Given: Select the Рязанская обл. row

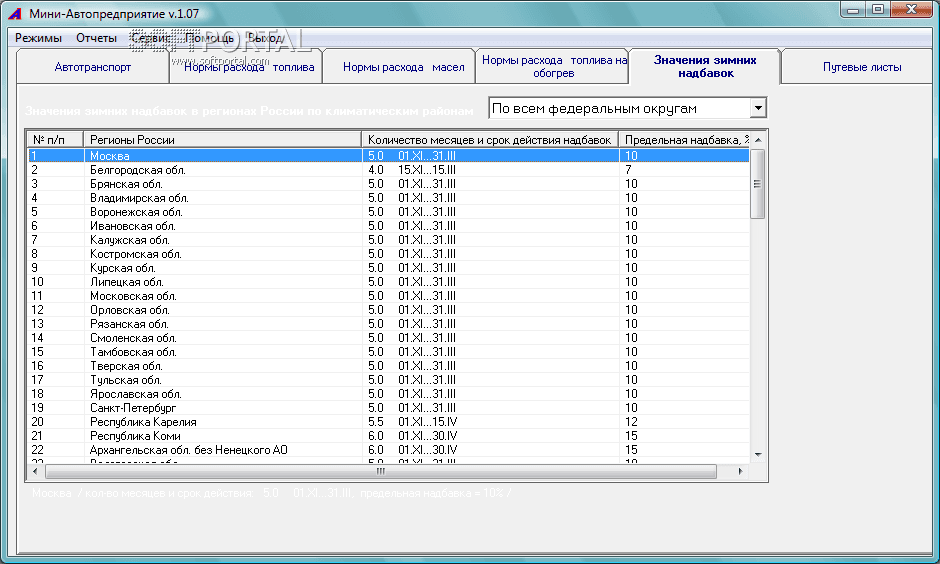Looking at the screenshot, I should (x=388, y=324).
